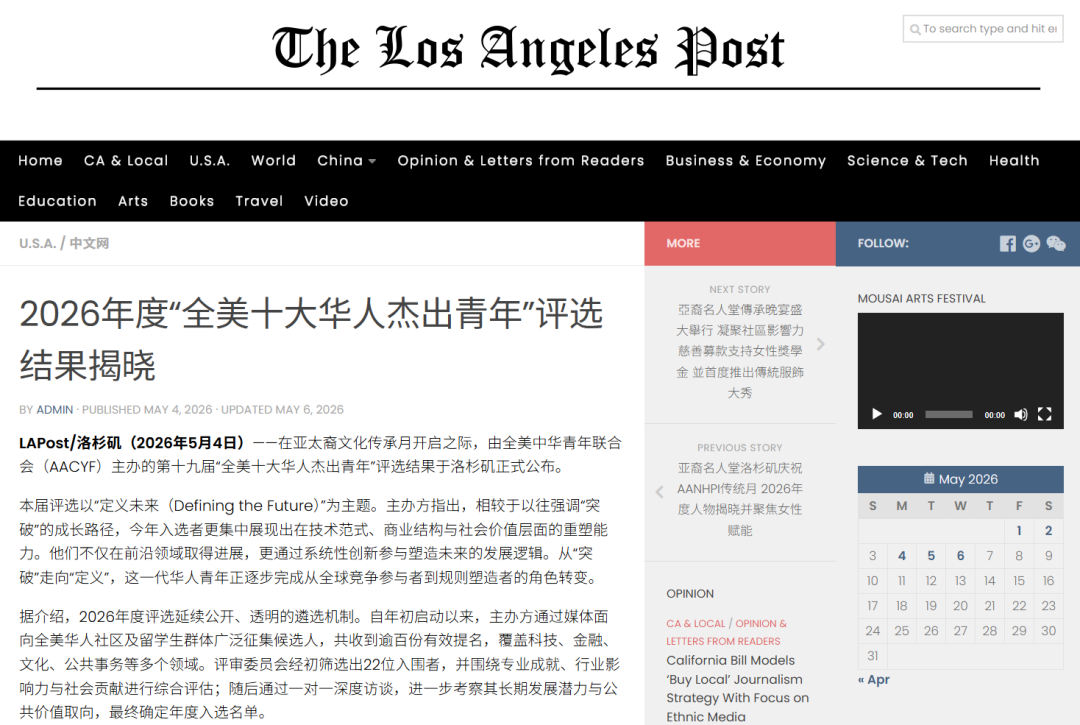The image size is (1080, 725).
Task: Click calendar date 15
Action: (1019, 581)
